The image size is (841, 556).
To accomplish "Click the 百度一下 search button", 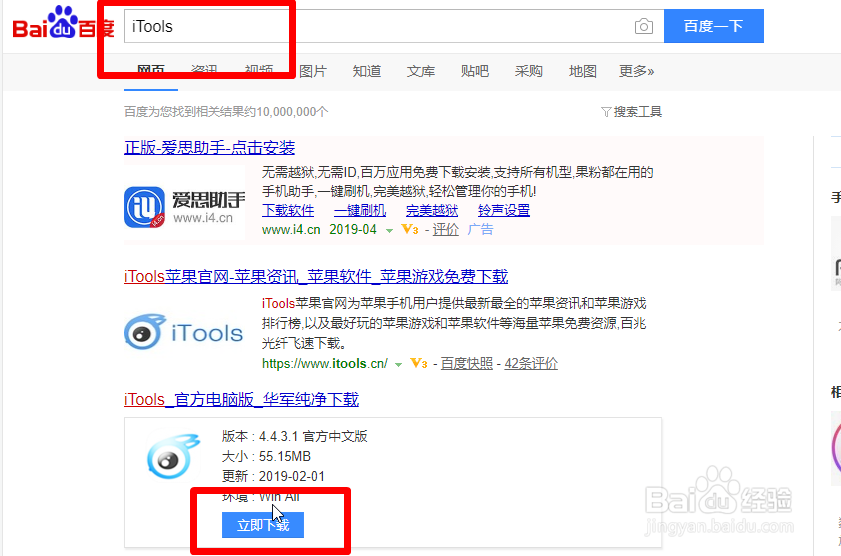I will click(x=713, y=26).
